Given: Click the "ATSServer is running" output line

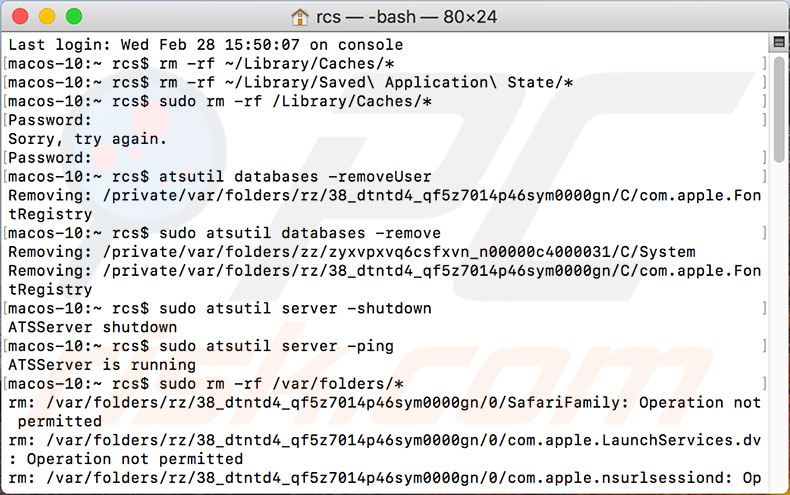Looking at the screenshot, I should [102, 365].
